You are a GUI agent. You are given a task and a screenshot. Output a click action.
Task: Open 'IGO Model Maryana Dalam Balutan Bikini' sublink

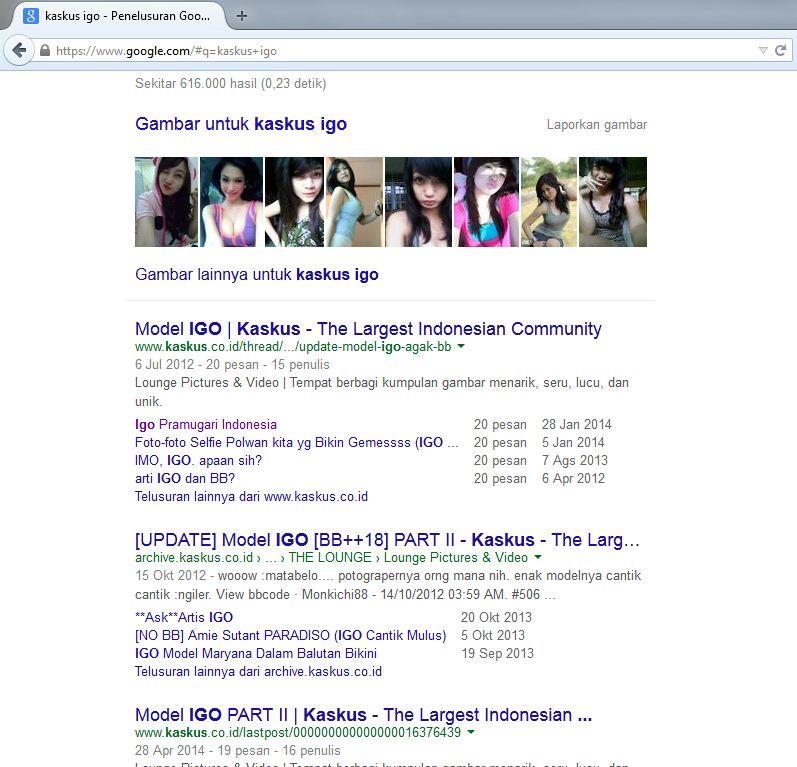coord(256,653)
